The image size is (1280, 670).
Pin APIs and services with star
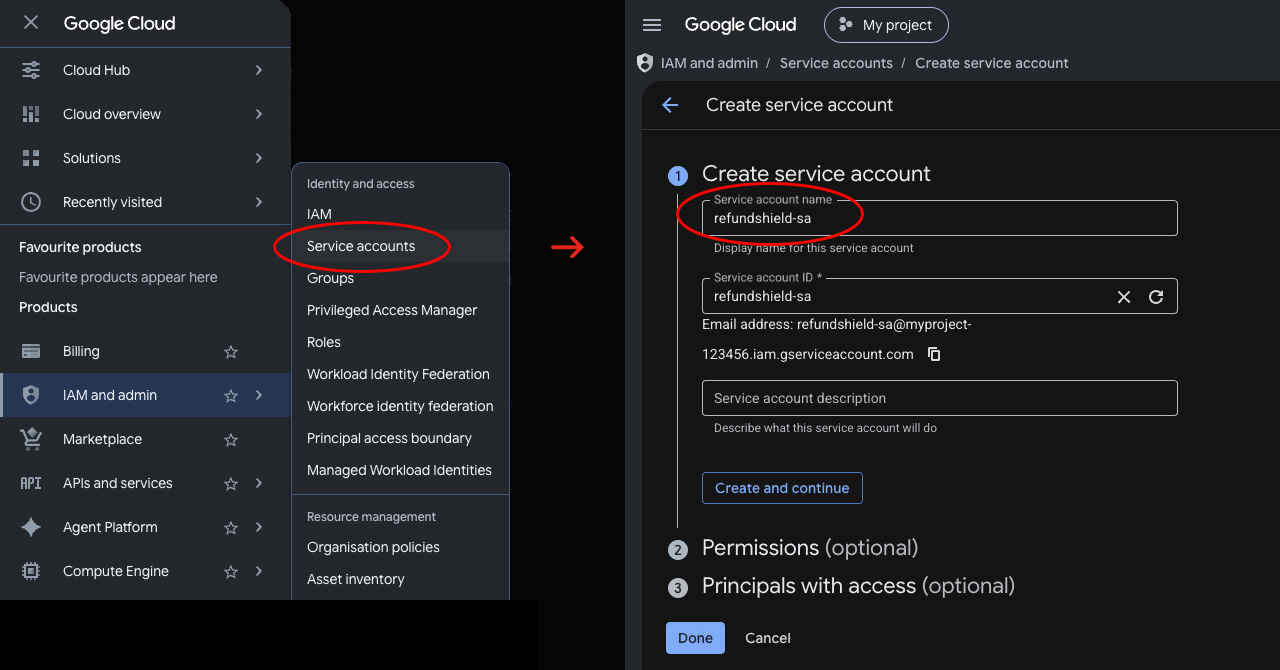coord(231,483)
